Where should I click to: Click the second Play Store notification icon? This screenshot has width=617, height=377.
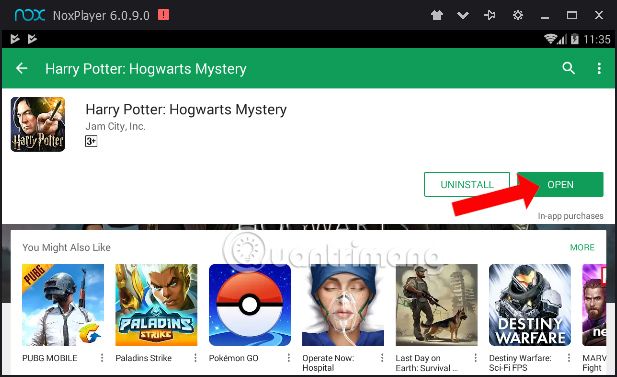click(x=32, y=39)
